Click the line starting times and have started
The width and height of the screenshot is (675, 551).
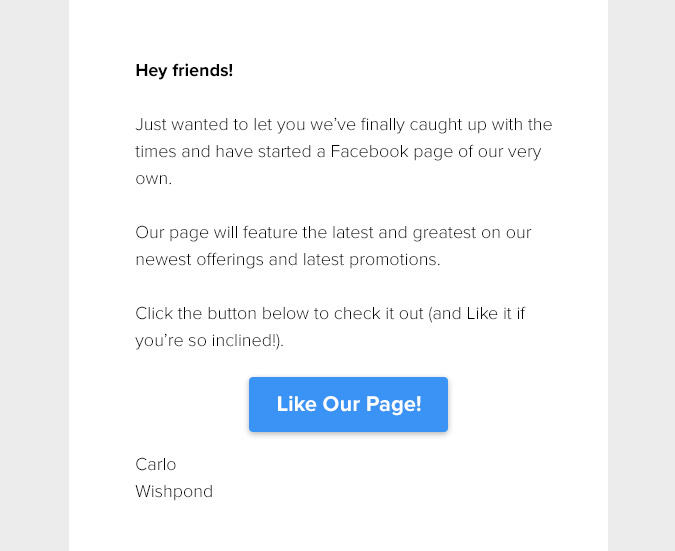(x=338, y=152)
